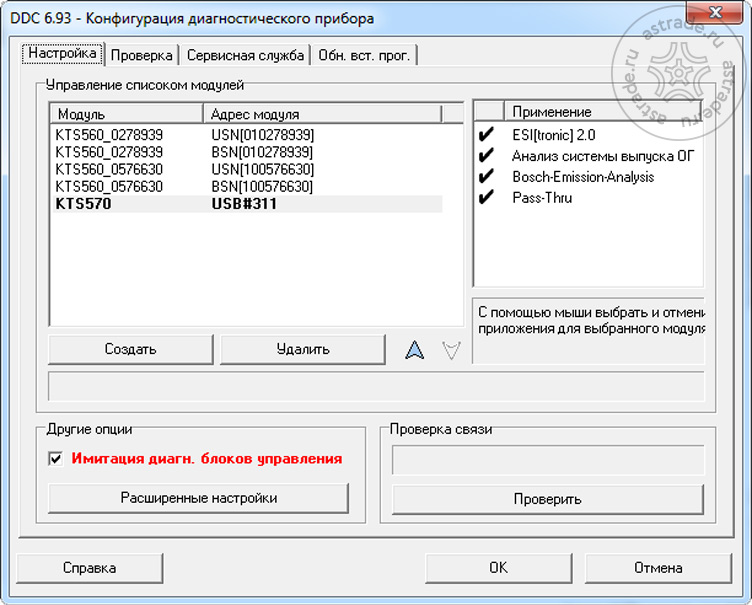
Task: Open Расширенные настройки
Action: point(199,498)
